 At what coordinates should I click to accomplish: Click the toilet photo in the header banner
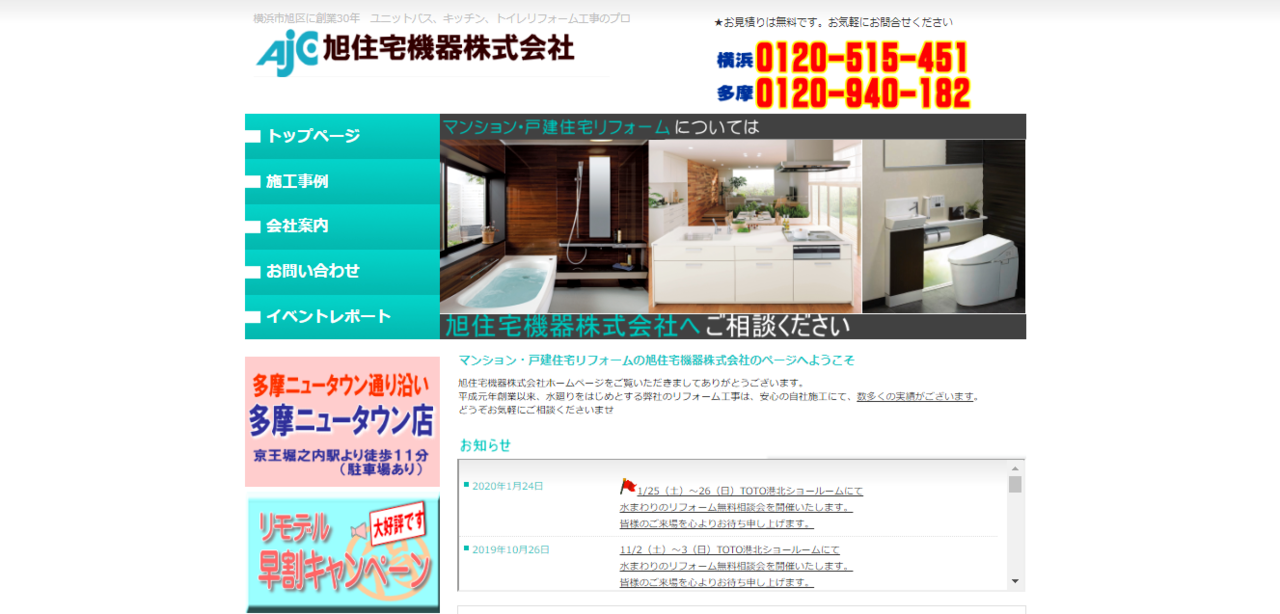pos(943,227)
